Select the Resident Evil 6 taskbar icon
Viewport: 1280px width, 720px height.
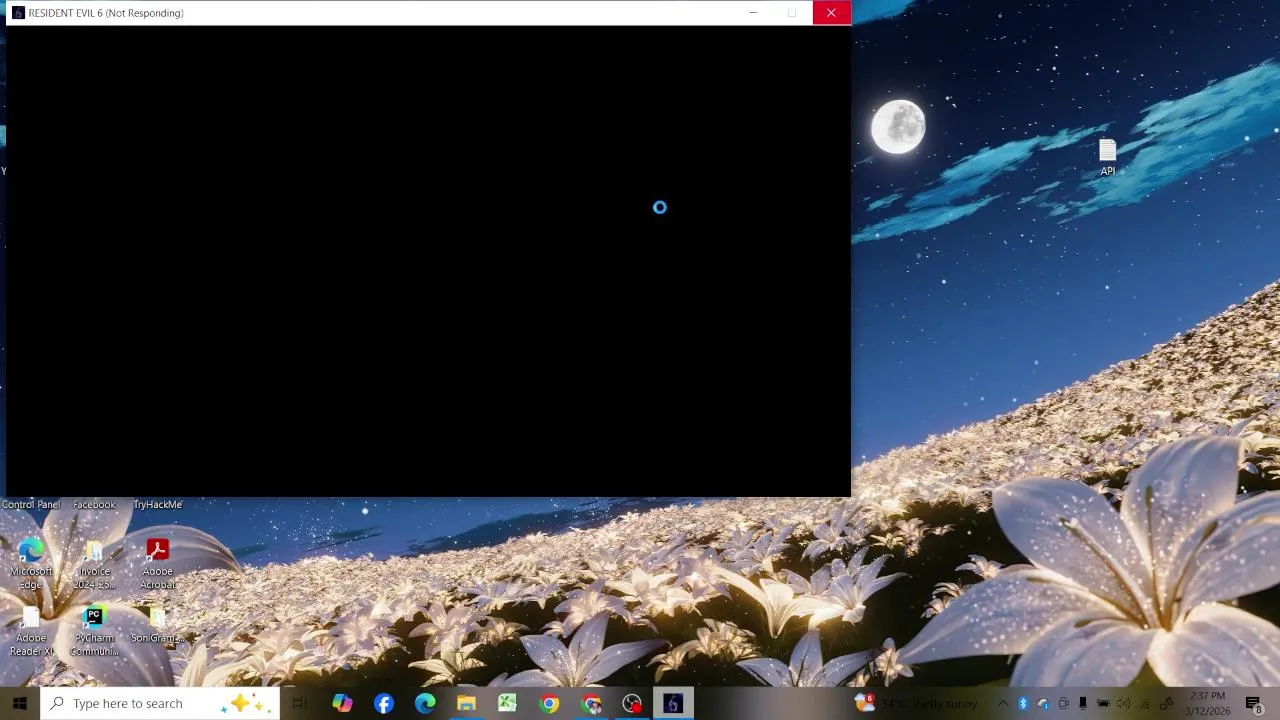point(673,703)
